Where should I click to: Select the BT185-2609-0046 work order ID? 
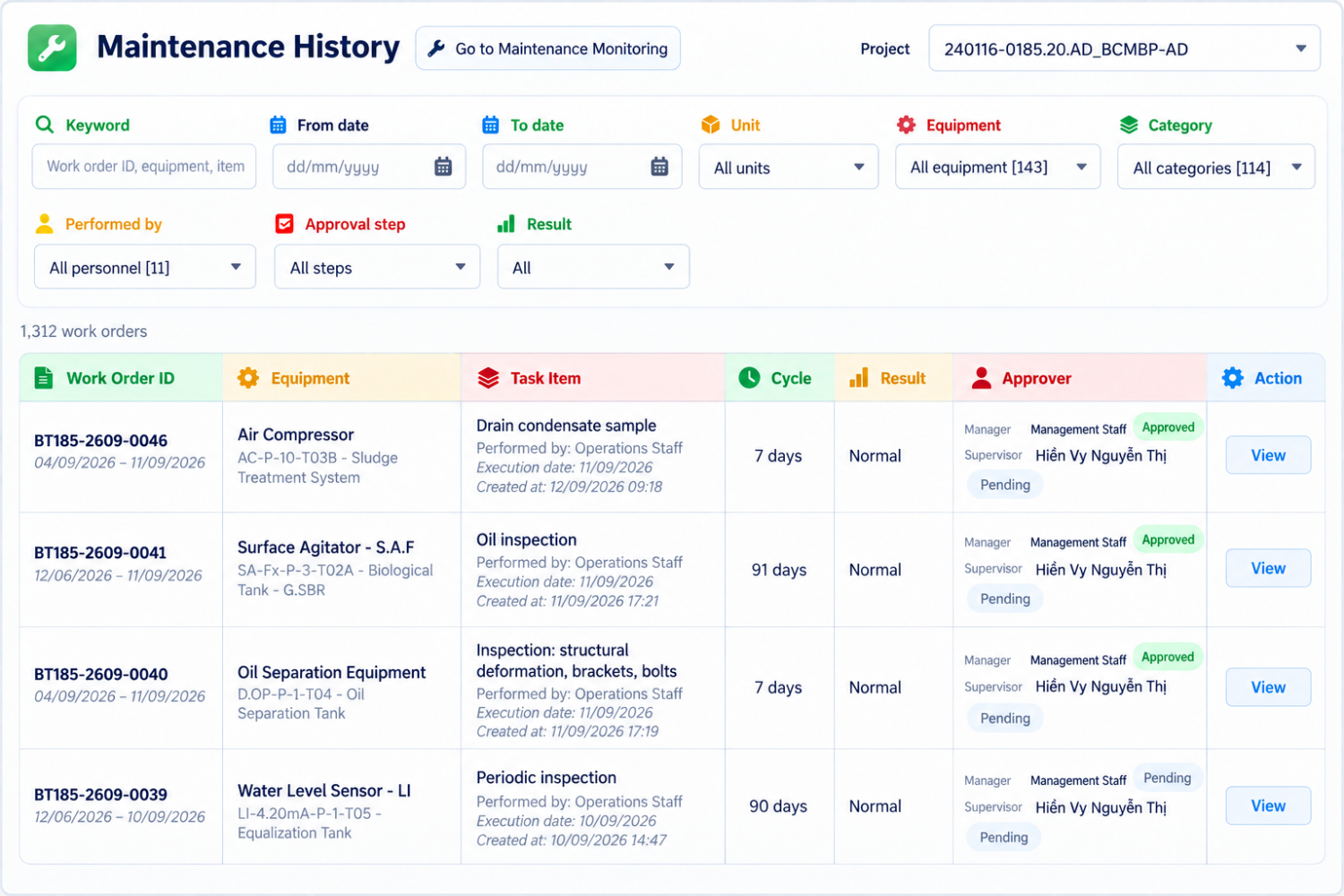100,441
